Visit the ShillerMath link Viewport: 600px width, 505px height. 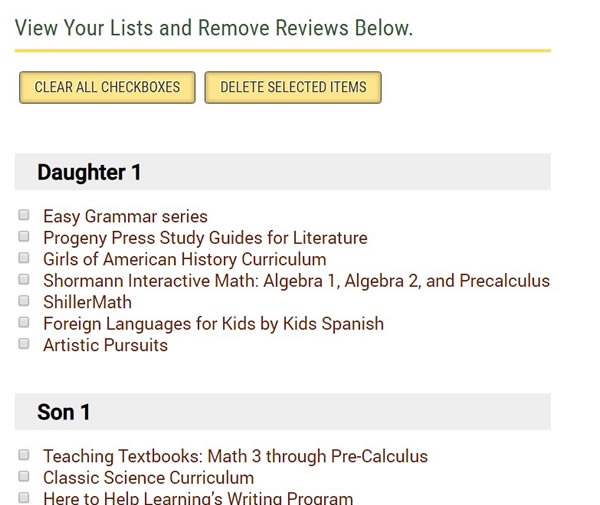87,302
